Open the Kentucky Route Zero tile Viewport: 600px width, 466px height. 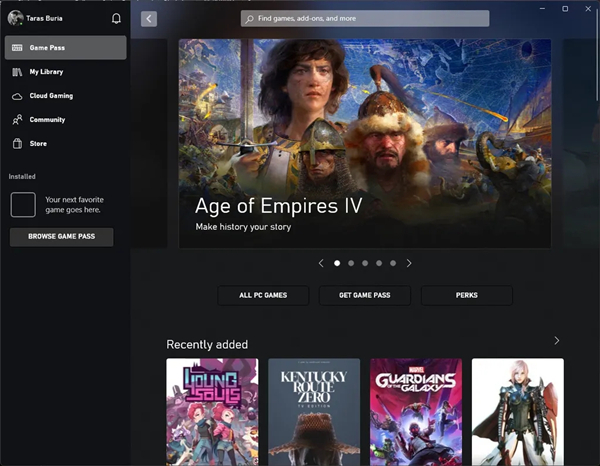point(314,412)
